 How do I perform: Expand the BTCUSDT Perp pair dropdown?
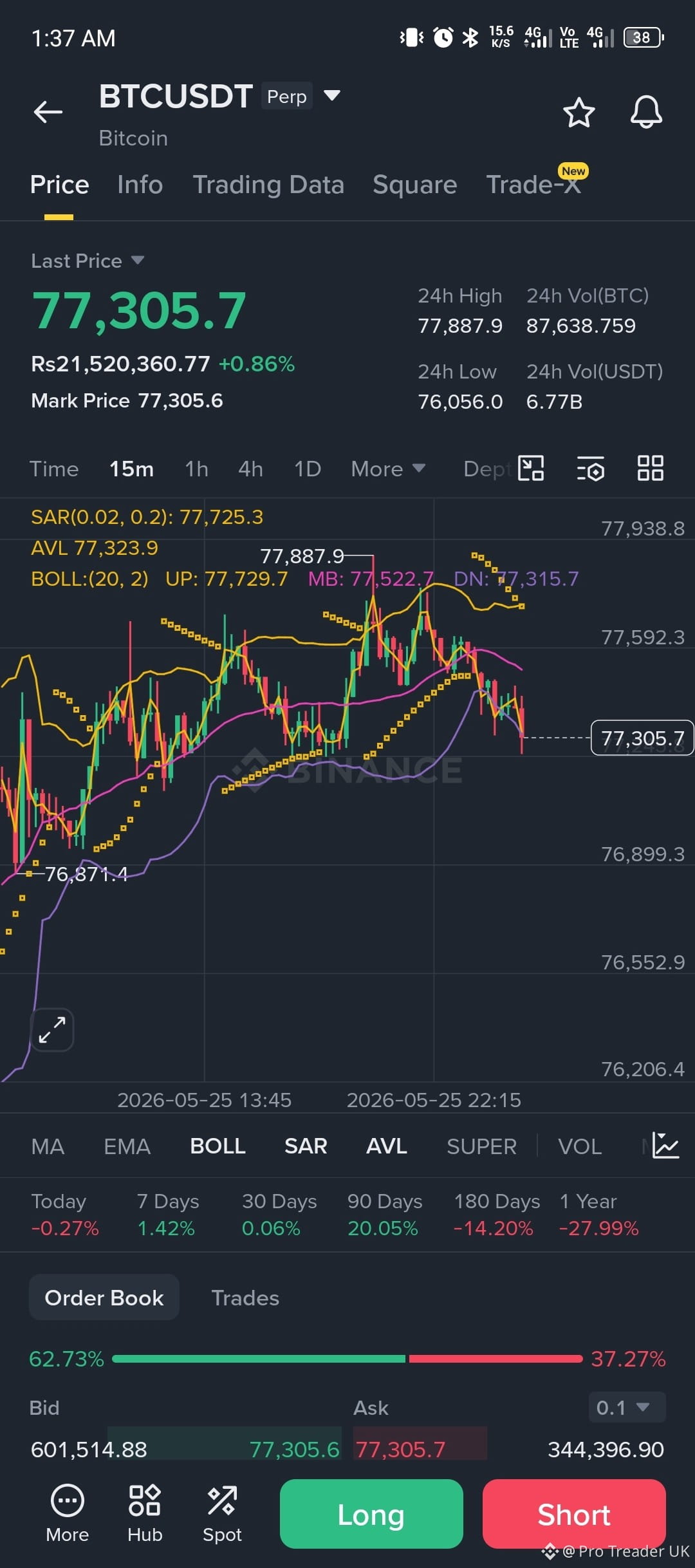coord(332,95)
